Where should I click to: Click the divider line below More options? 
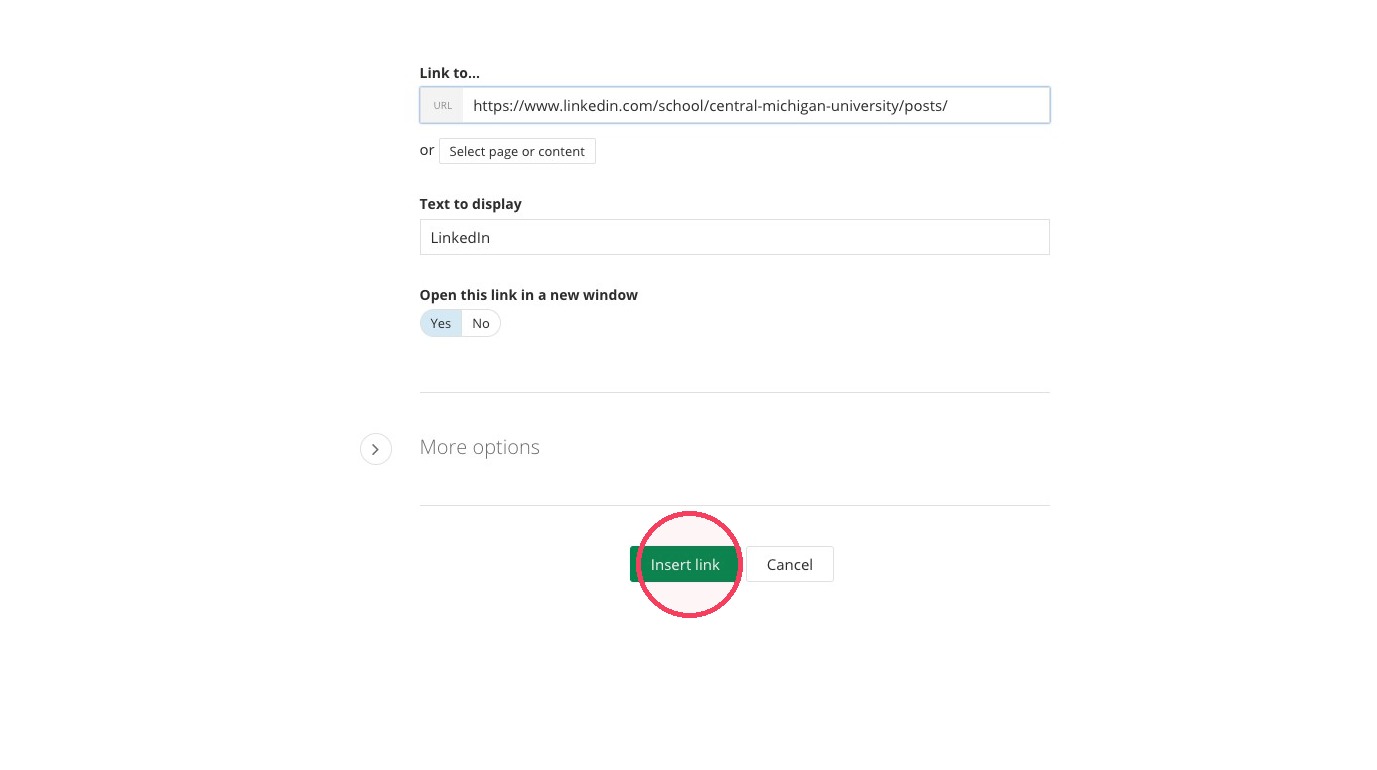(735, 505)
